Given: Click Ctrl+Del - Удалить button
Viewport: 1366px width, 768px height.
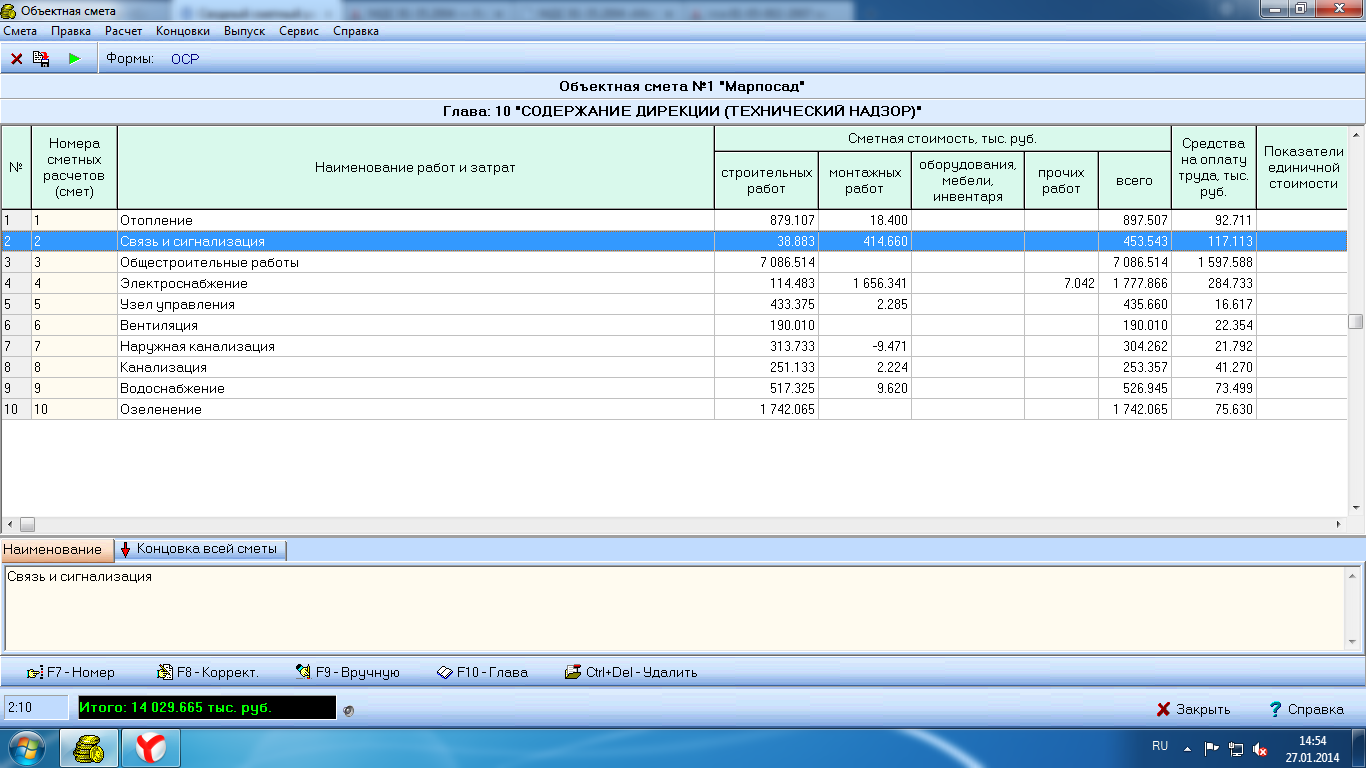Looking at the screenshot, I should click(631, 672).
